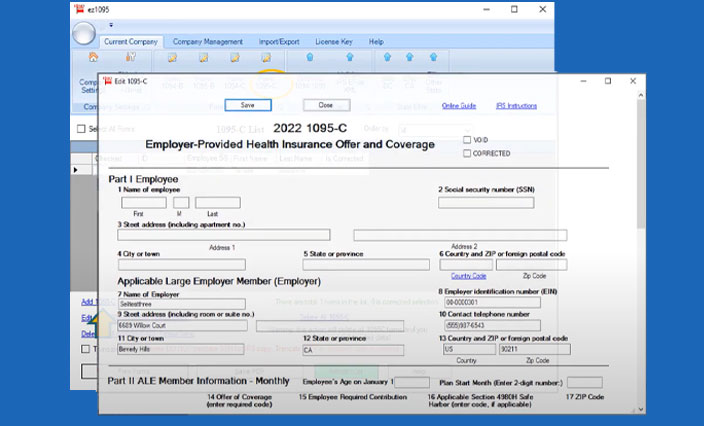This screenshot has width=704, height=426.
Task: Click the employee Address 2 field
Action: (460, 235)
